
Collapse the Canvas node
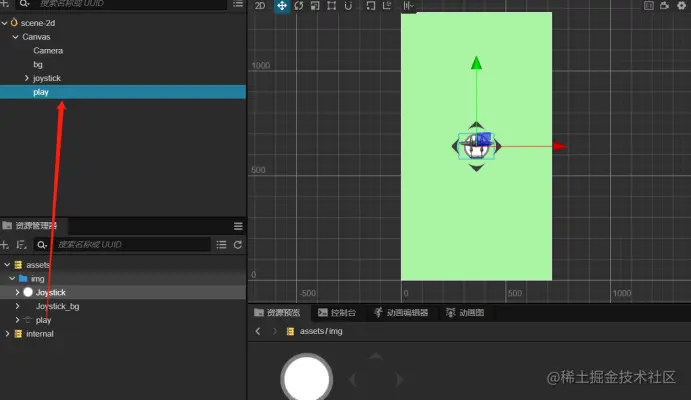pos(15,37)
